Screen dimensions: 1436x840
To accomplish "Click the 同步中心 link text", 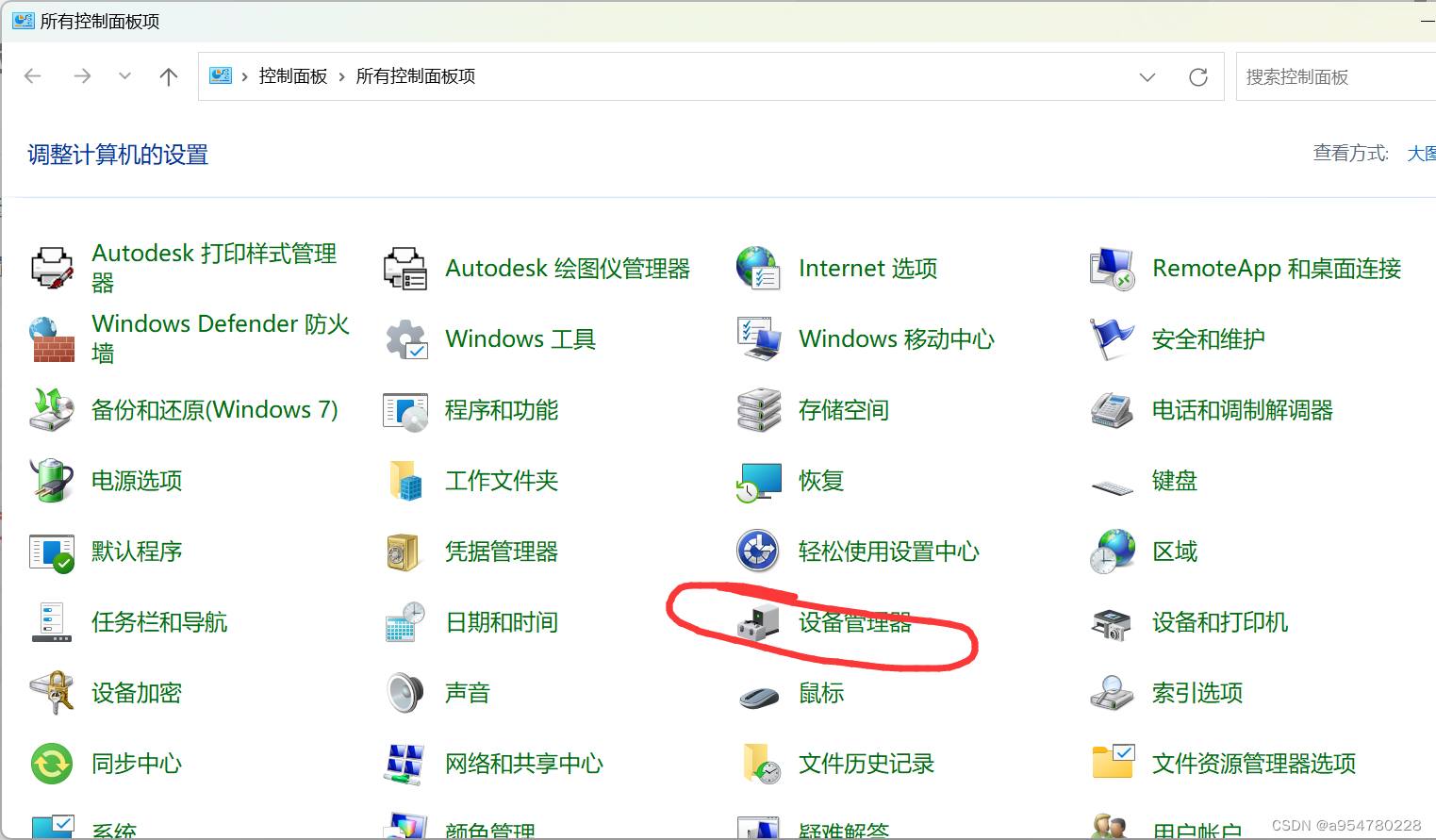I will [137, 764].
